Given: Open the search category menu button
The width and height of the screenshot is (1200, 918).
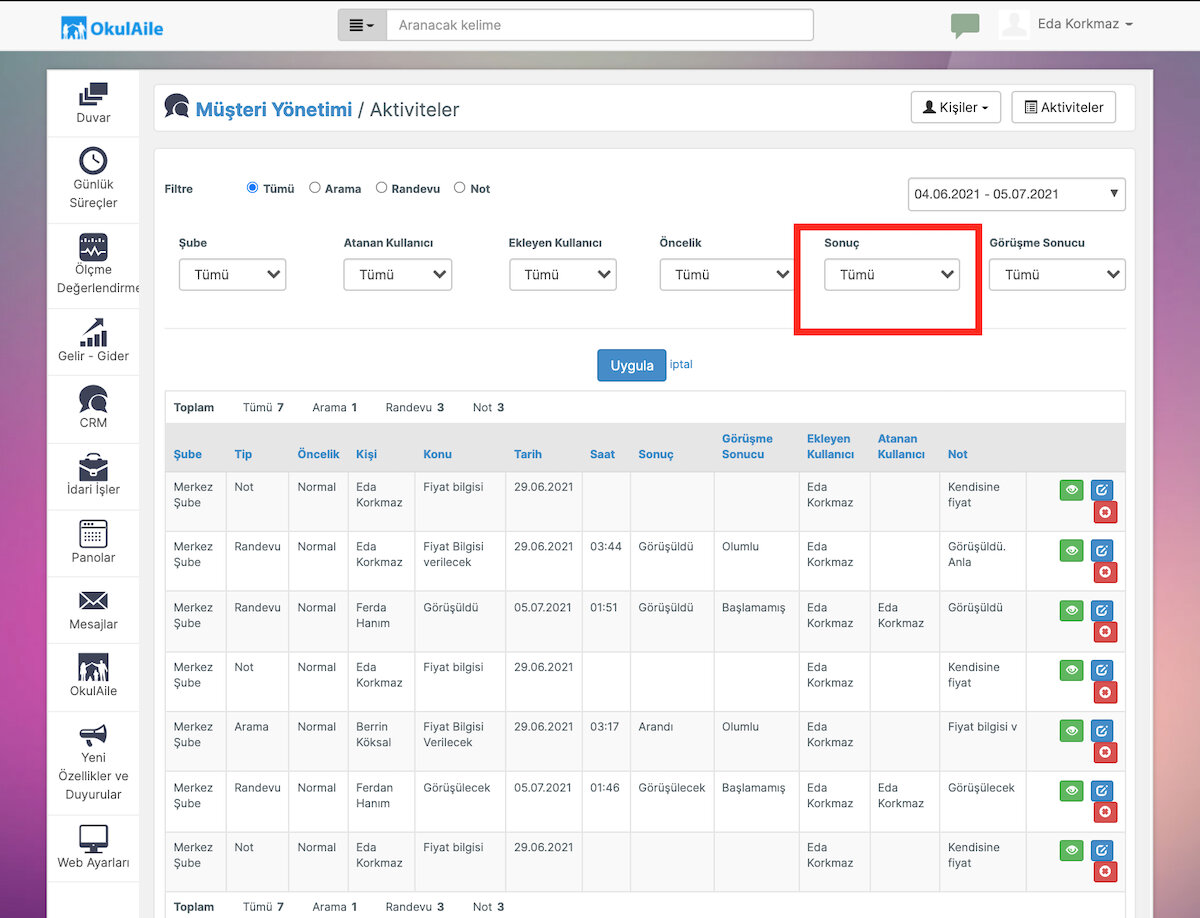Looking at the screenshot, I should pos(362,25).
